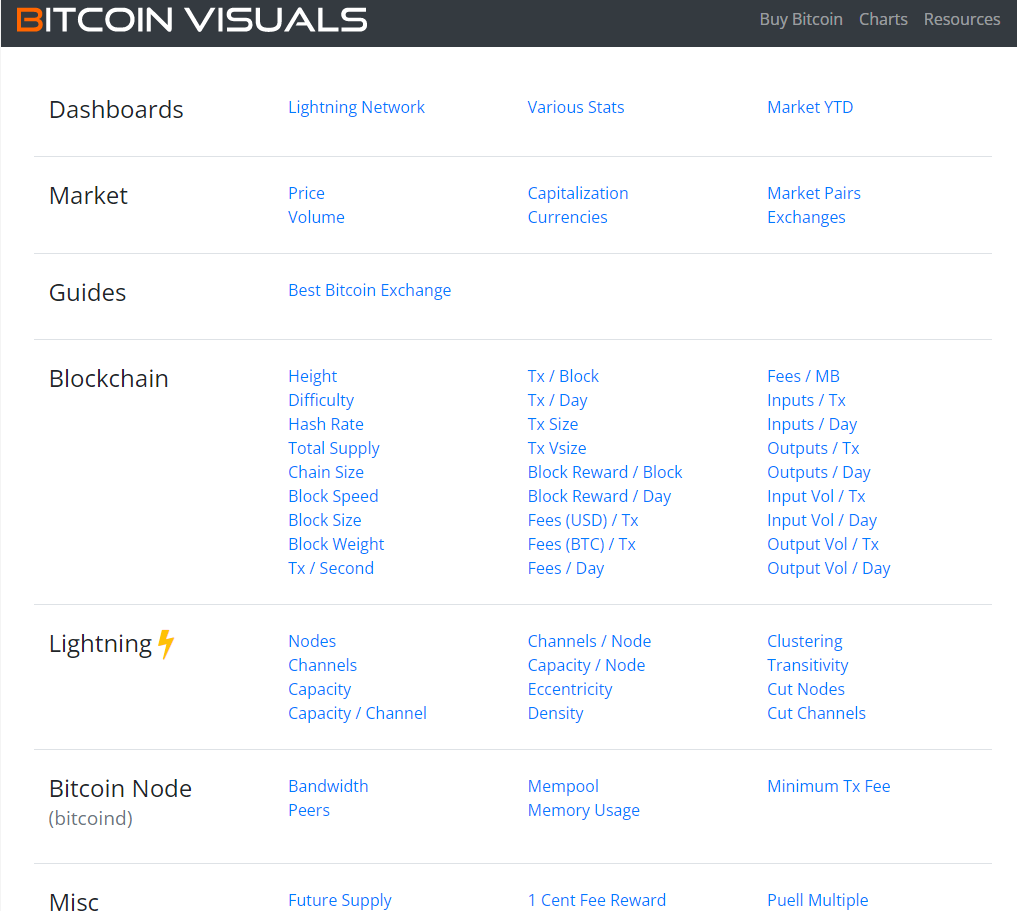Viewport: 1017px width, 911px height.
Task: Open the Outputs / Day link
Action: tap(819, 473)
